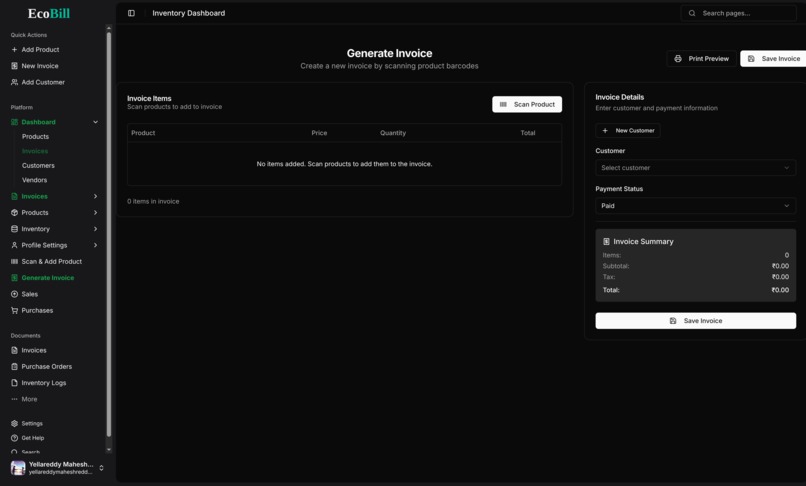This screenshot has height=486, width=806.
Task: Click the user avatar picture at sidebar bottom
Action: [18, 468]
